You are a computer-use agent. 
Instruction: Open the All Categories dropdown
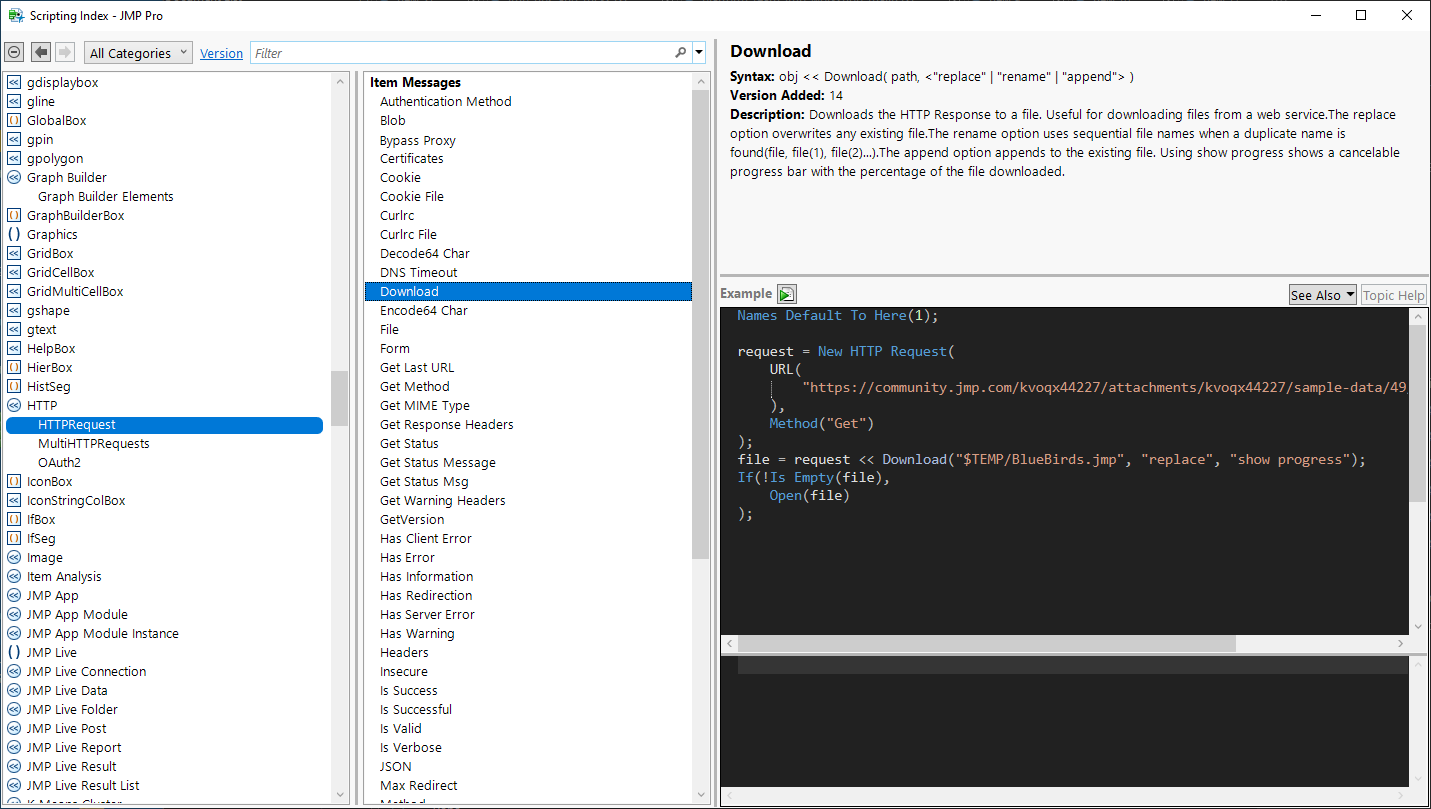pyautogui.click(x=138, y=54)
